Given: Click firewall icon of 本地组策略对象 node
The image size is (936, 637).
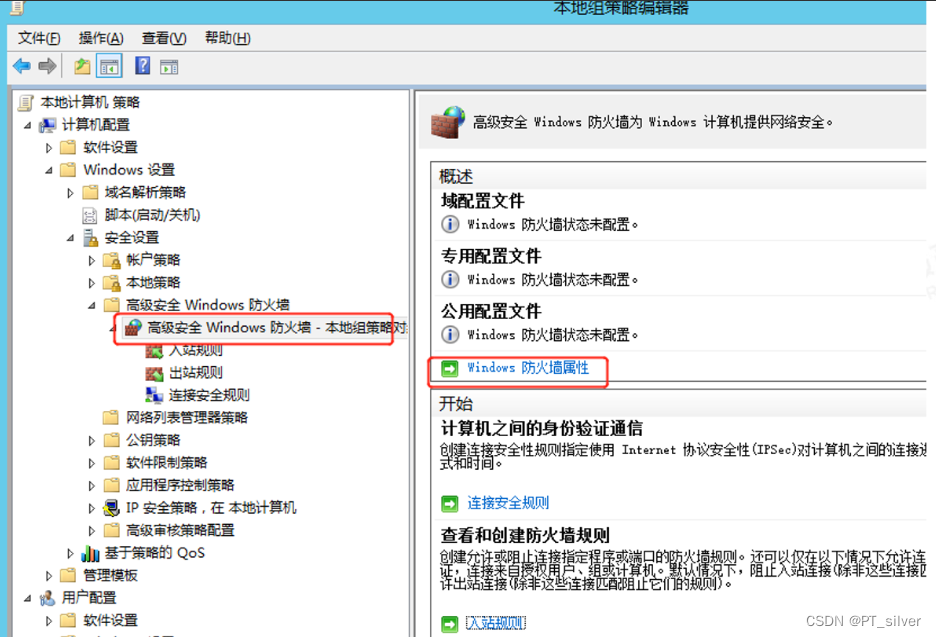Looking at the screenshot, I should pyautogui.click(x=133, y=328).
